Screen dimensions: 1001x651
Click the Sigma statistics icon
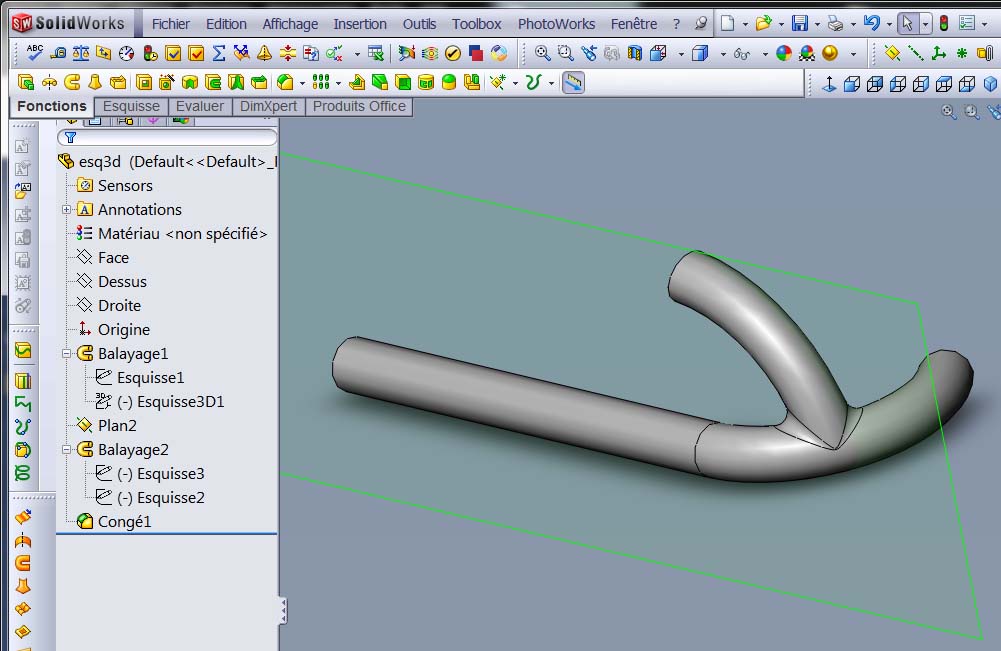click(x=218, y=54)
